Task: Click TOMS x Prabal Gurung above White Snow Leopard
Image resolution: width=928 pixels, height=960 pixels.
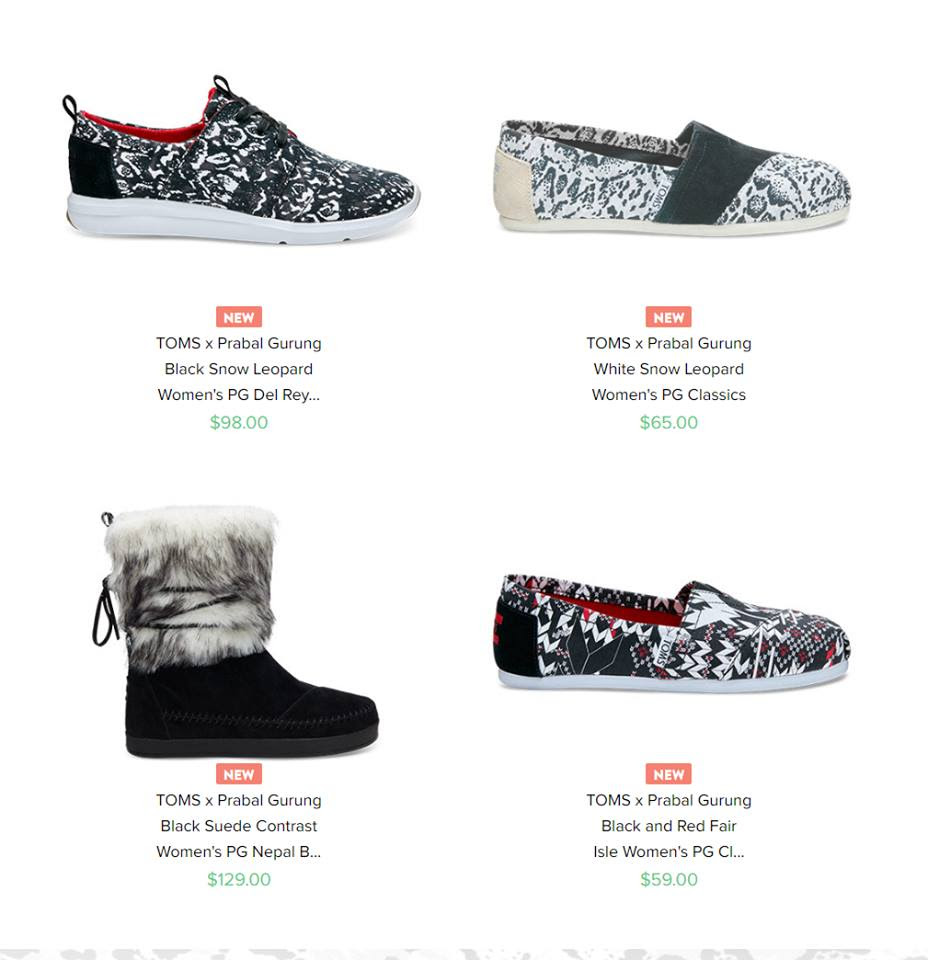Action: [668, 343]
